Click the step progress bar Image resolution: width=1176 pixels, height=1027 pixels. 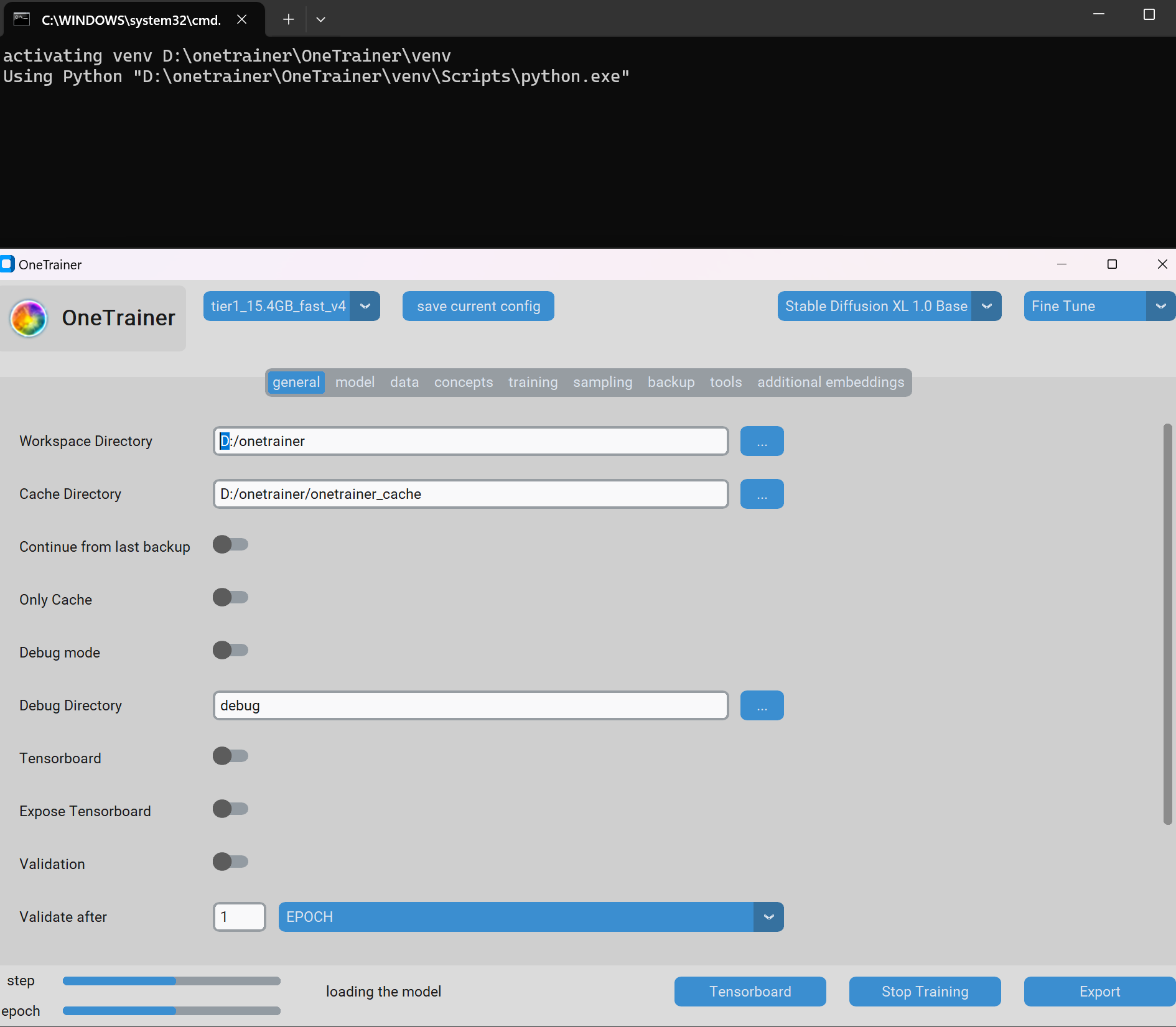172,981
